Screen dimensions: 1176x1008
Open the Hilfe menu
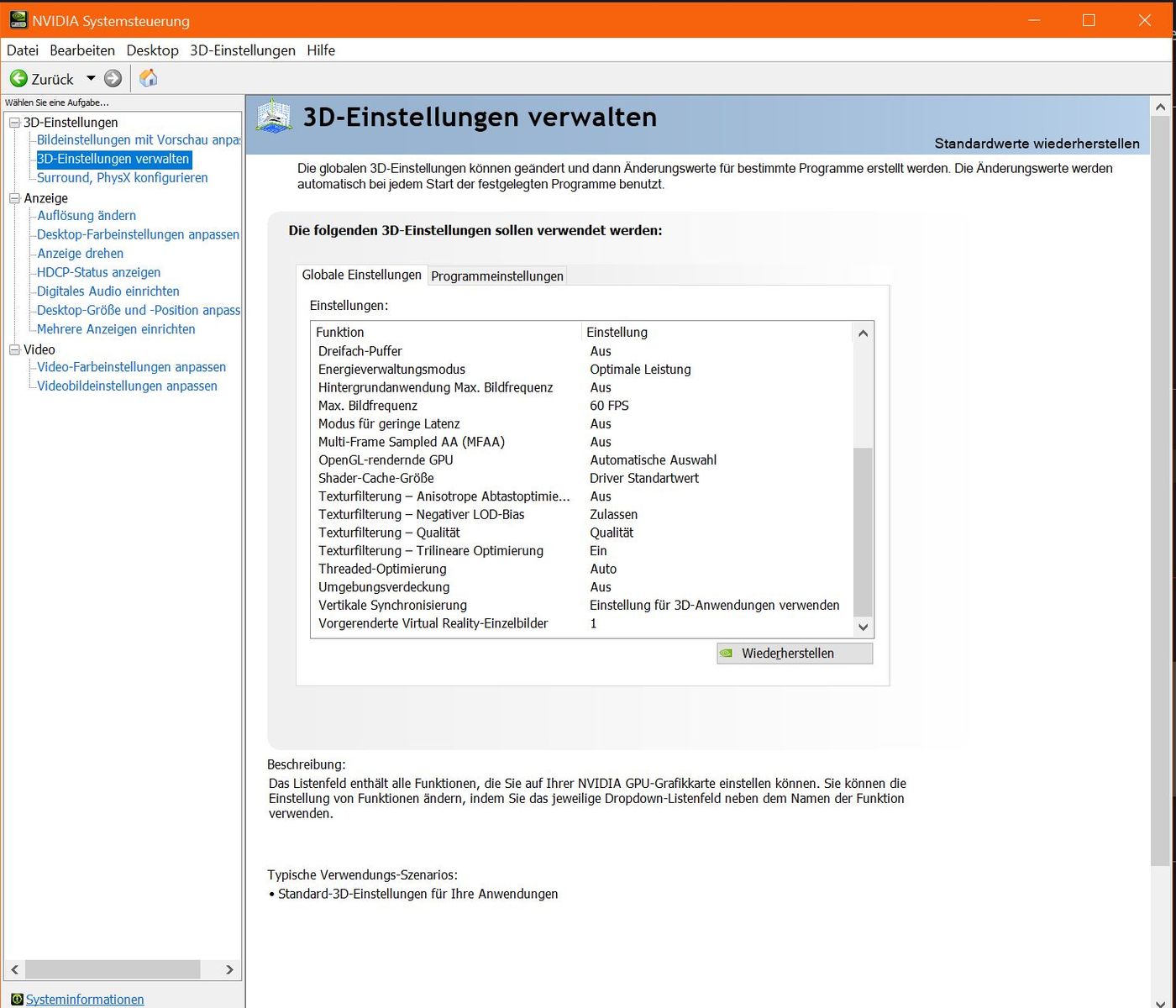[x=321, y=50]
